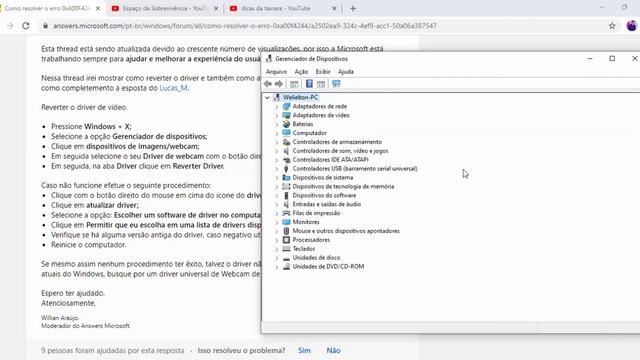Screen dimensions: 640x360
Task: Click the Forward arrow in Device Manager toolbar
Action: tap(279, 84)
